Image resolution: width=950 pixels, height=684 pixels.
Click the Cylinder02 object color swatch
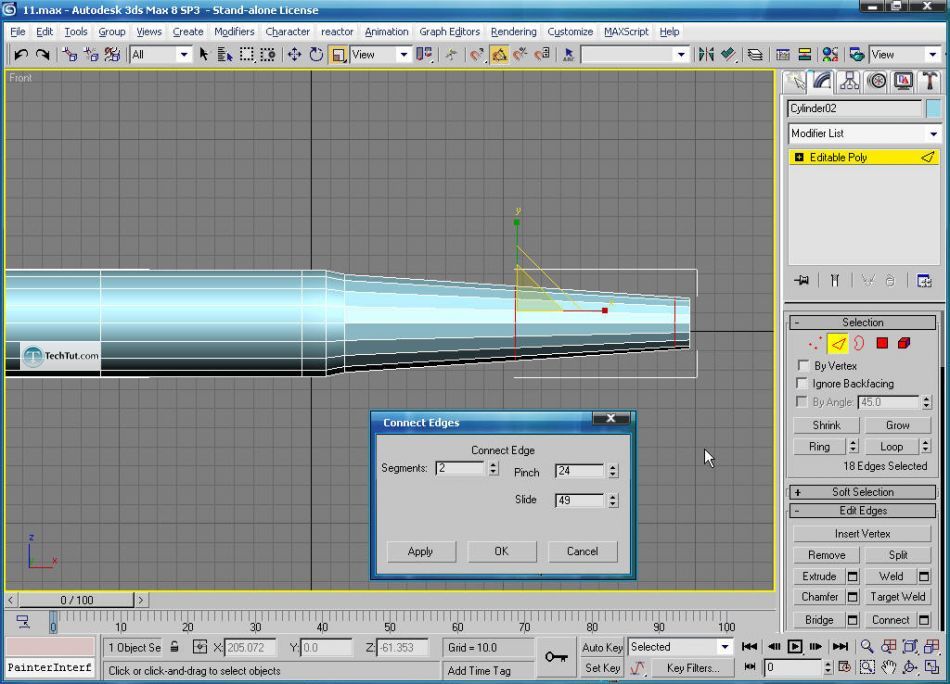click(x=933, y=109)
